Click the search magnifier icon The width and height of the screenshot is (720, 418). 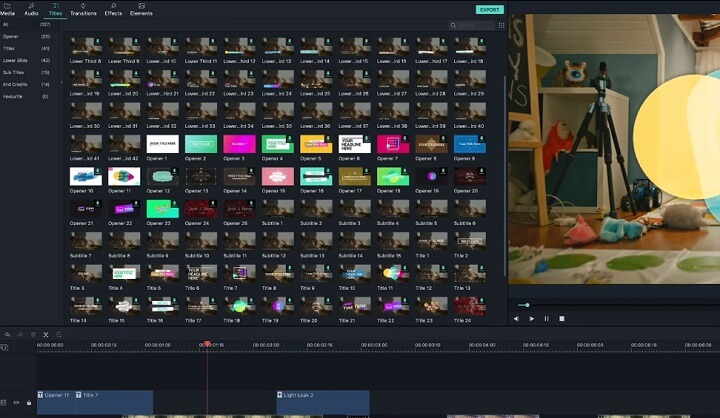click(x=453, y=25)
